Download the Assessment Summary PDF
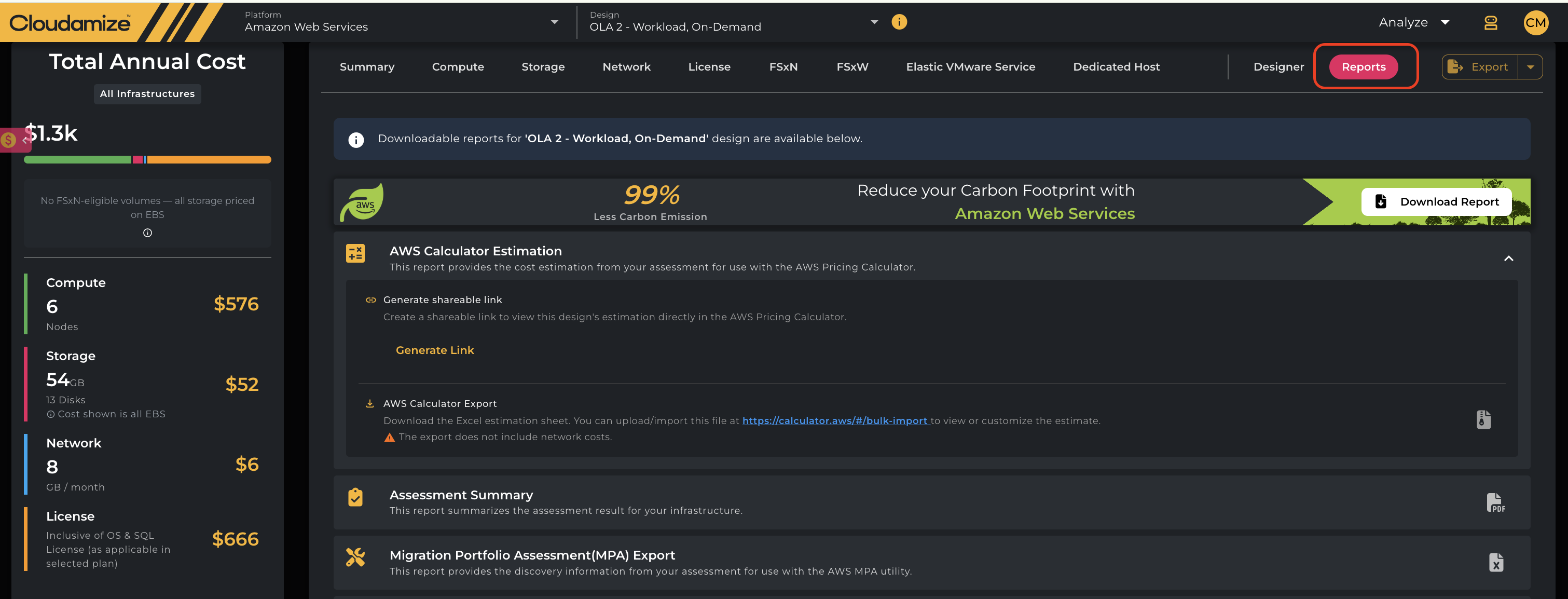 [x=1495, y=502]
